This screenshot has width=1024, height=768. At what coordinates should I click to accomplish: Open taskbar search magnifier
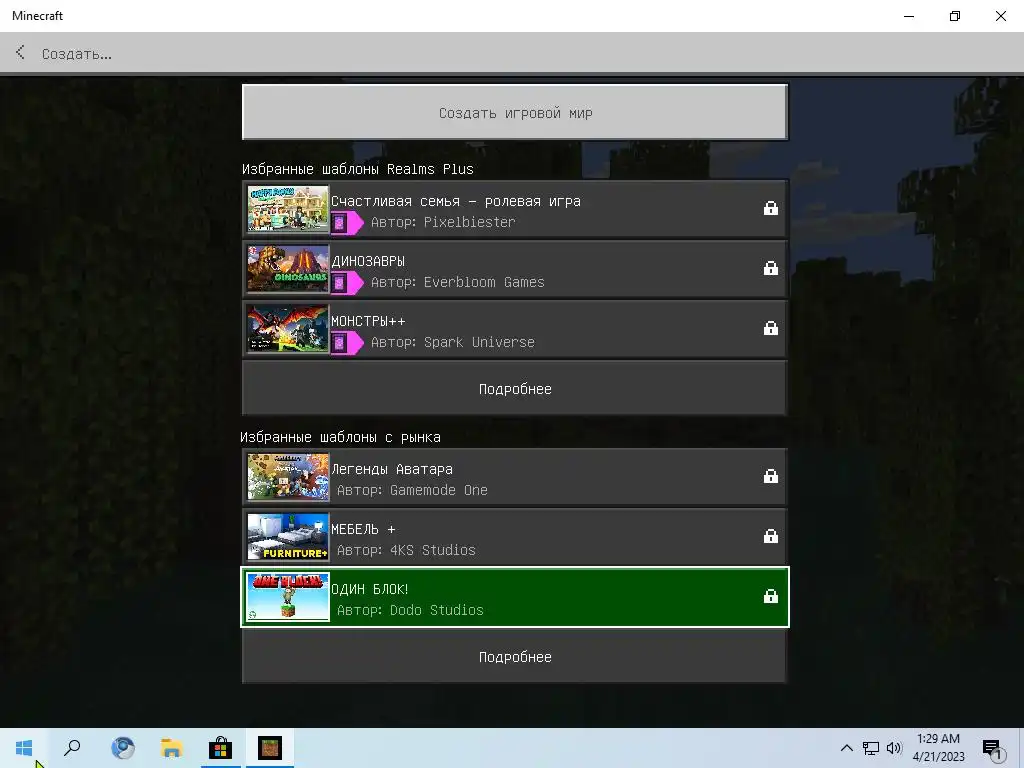[72, 748]
